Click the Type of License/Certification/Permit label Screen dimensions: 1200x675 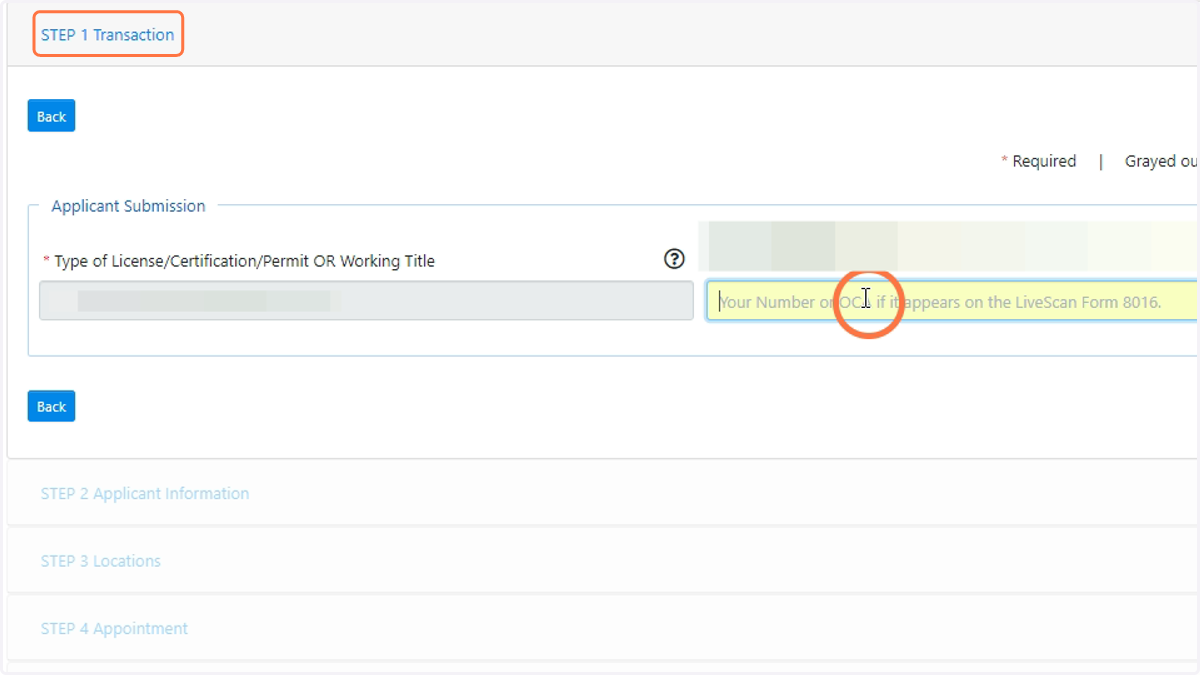point(244,261)
